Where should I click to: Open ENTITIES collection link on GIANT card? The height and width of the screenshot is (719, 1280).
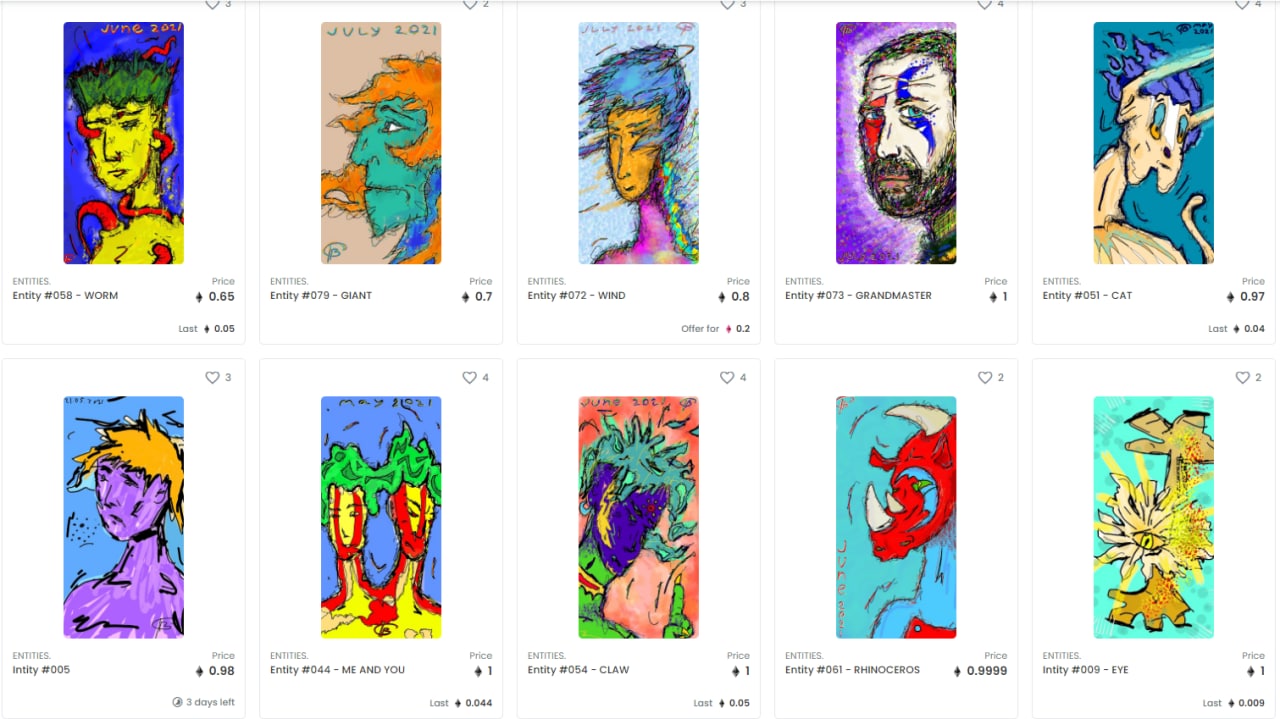pos(289,281)
